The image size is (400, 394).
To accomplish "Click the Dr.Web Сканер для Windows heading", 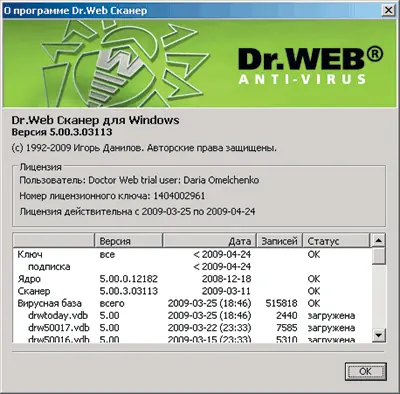I will (x=95, y=120).
